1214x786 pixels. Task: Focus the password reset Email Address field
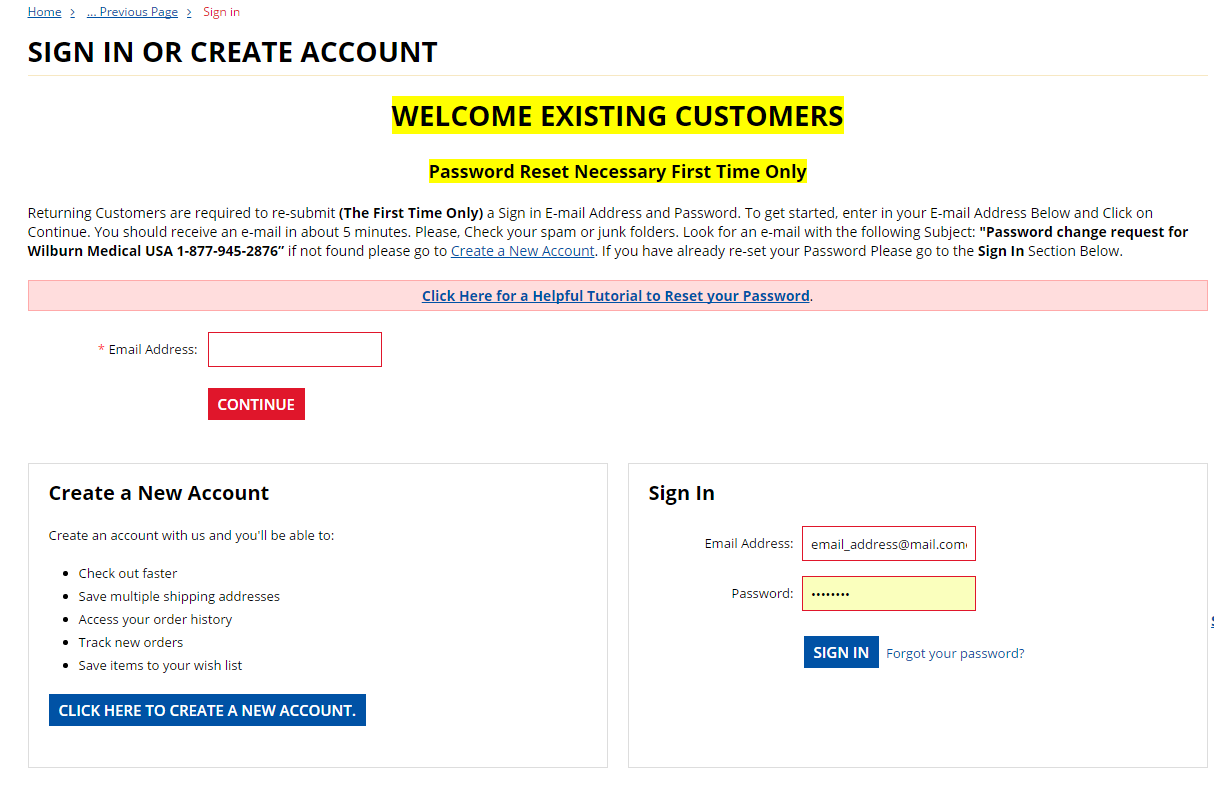(x=295, y=350)
